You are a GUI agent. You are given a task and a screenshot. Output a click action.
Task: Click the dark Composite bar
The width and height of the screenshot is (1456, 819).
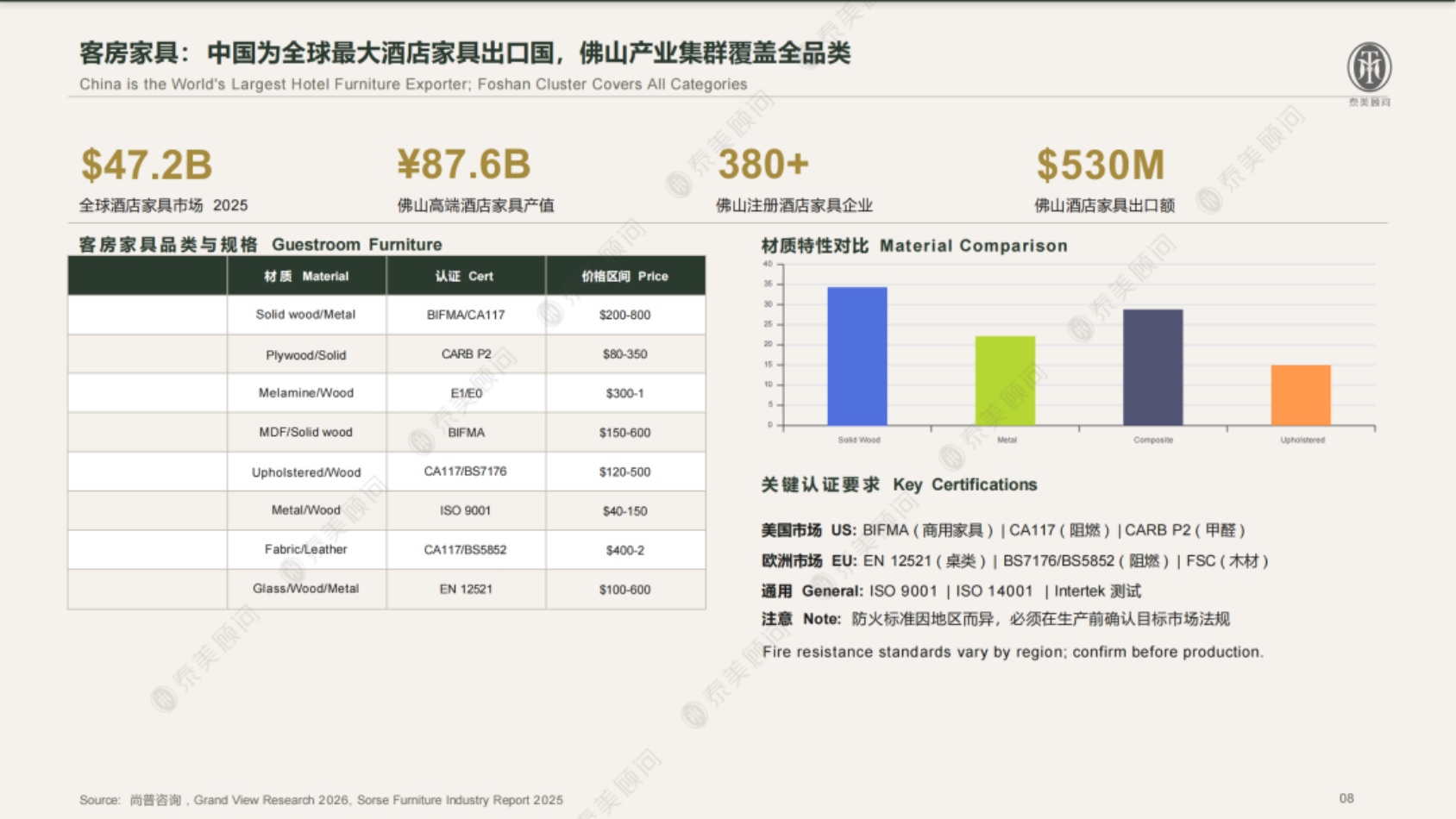(1153, 367)
